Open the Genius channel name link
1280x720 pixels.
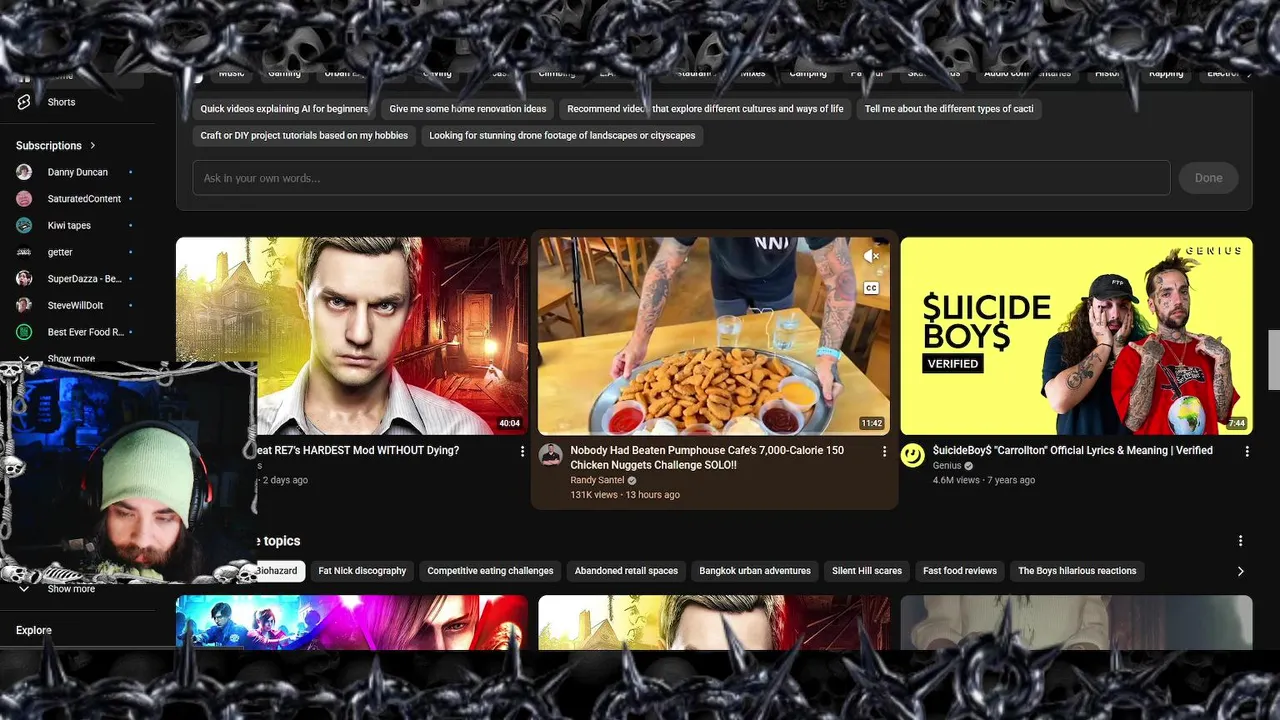[x=946, y=466]
